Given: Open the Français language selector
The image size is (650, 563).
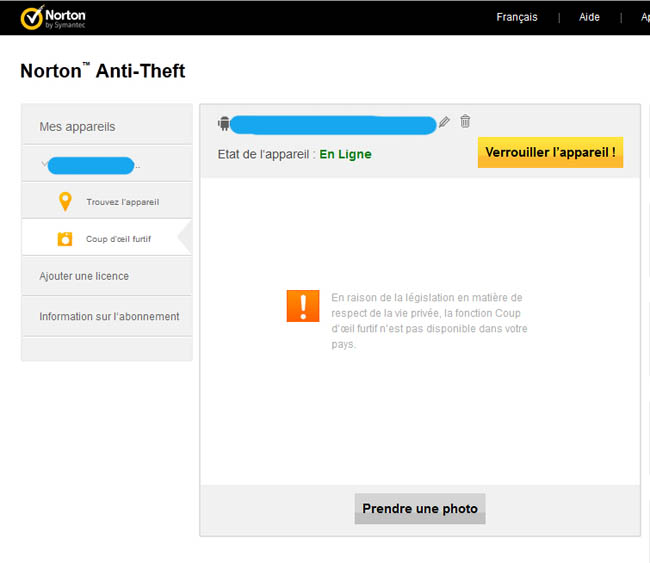Looking at the screenshot, I should click(517, 17).
